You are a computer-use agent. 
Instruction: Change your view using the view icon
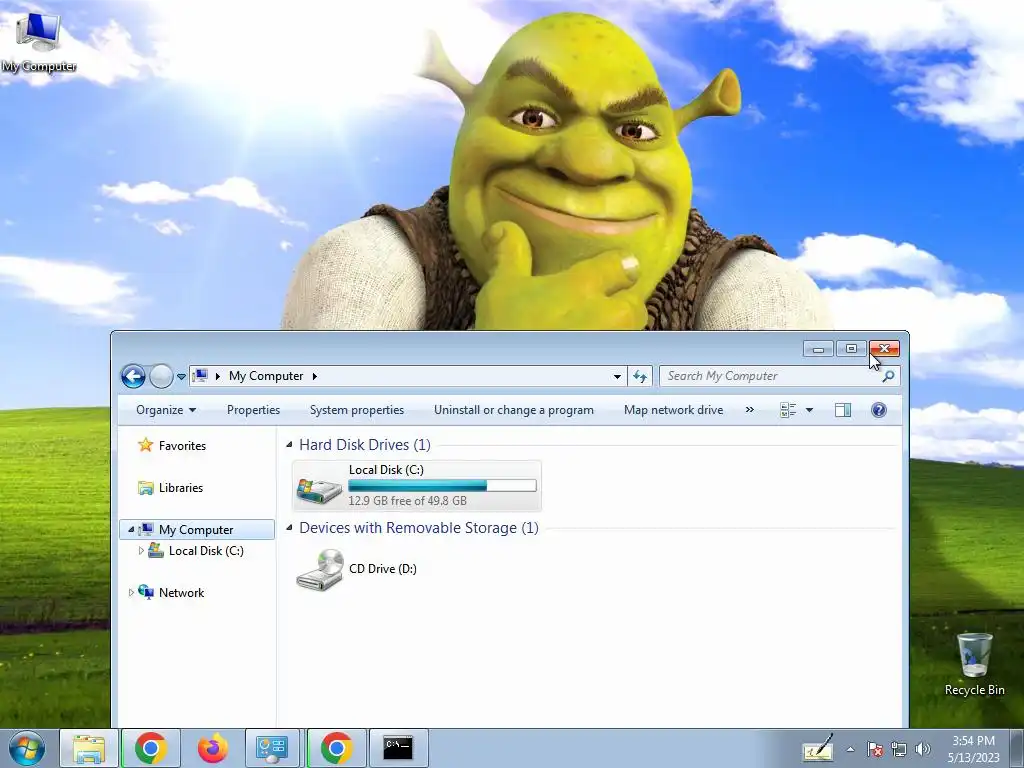[788, 410]
